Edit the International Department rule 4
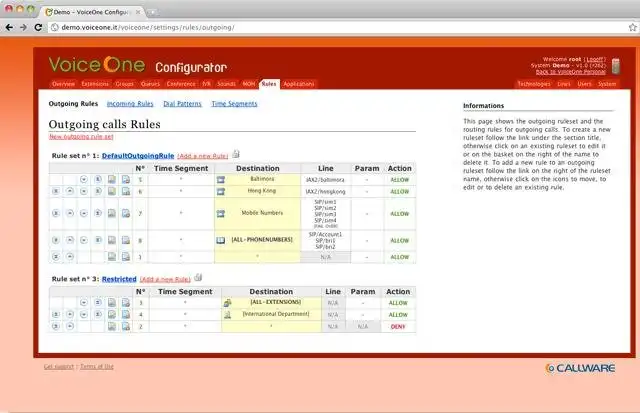This screenshot has width=640, height=413. coord(112,314)
